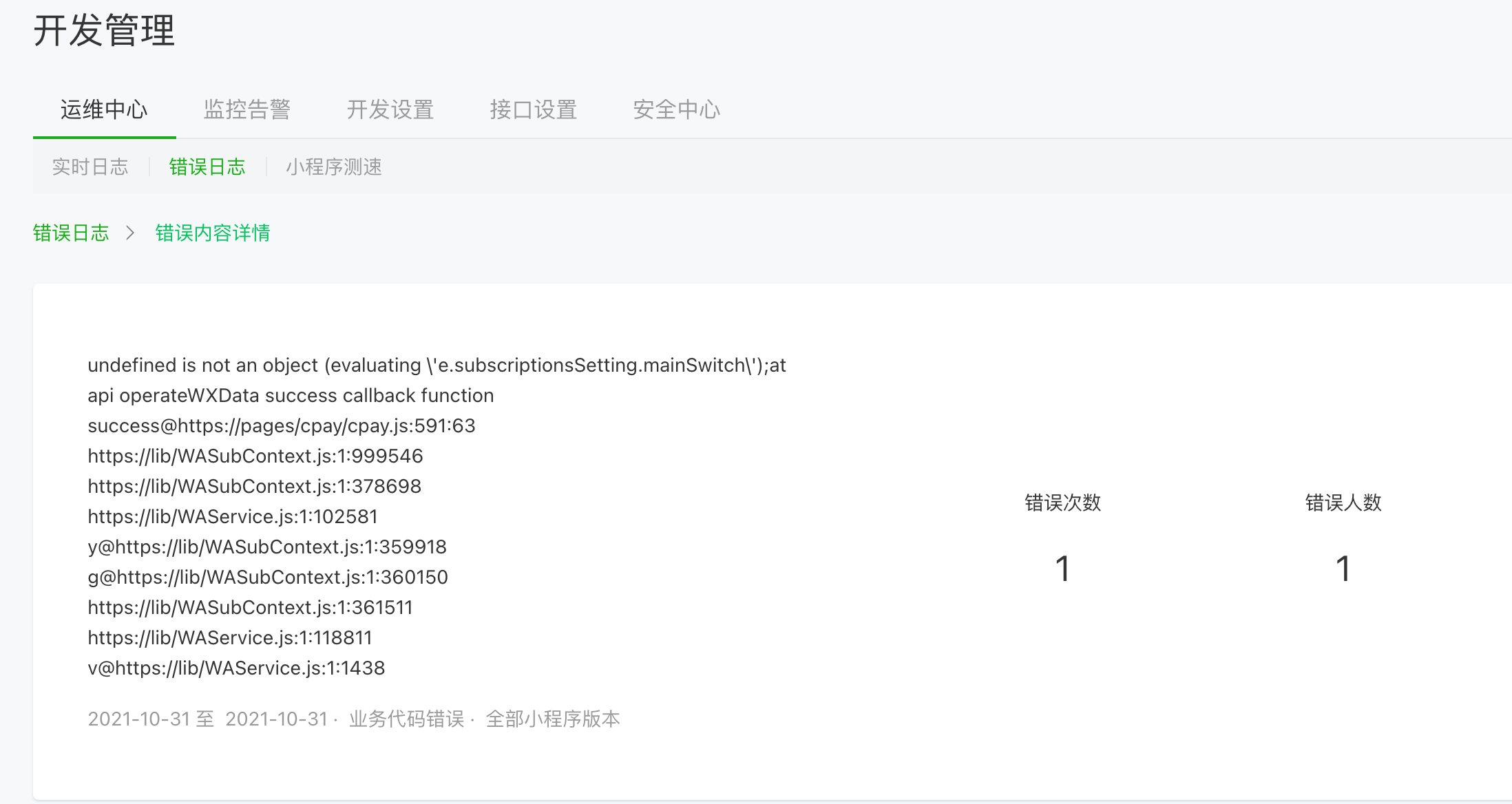Viewport: 1512px width, 804px height.
Task: Switch to the 运维中心 tab
Action: (x=104, y=110)
